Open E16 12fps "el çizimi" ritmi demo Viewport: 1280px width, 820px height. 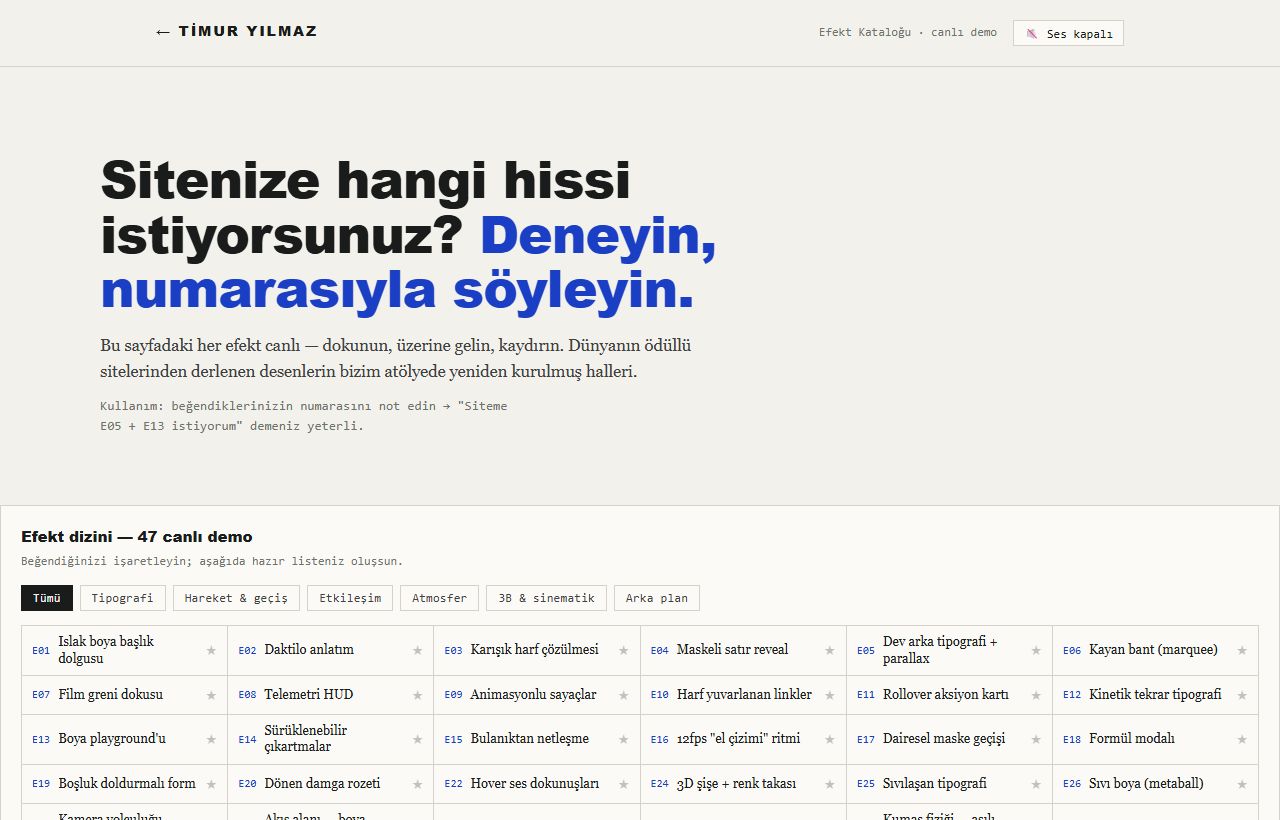725,739
